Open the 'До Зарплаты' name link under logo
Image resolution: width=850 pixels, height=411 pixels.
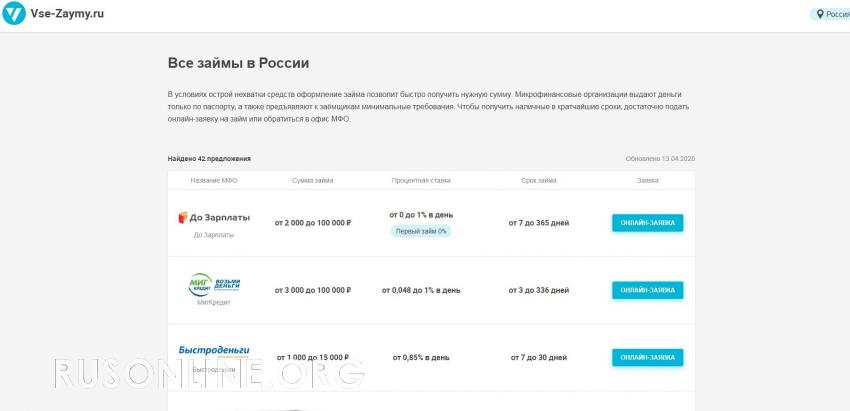point(214,235)
